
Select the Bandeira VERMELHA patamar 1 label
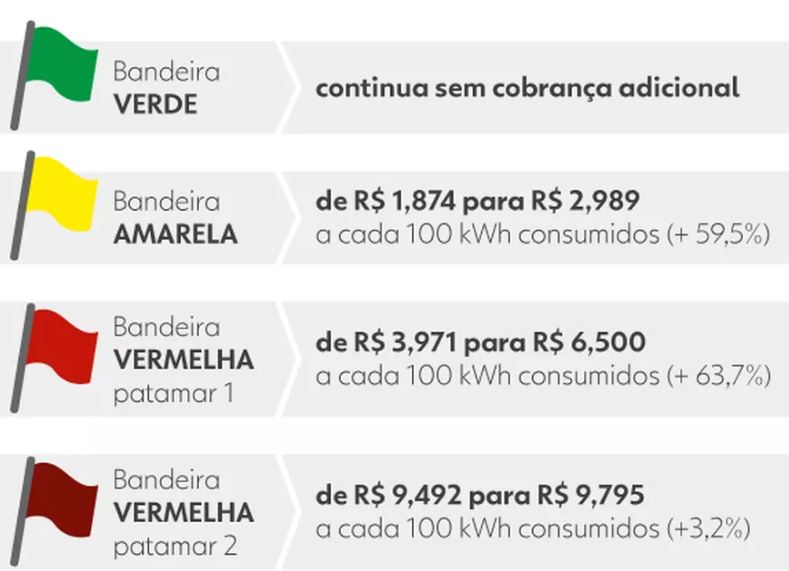click(x=183, y=360)
